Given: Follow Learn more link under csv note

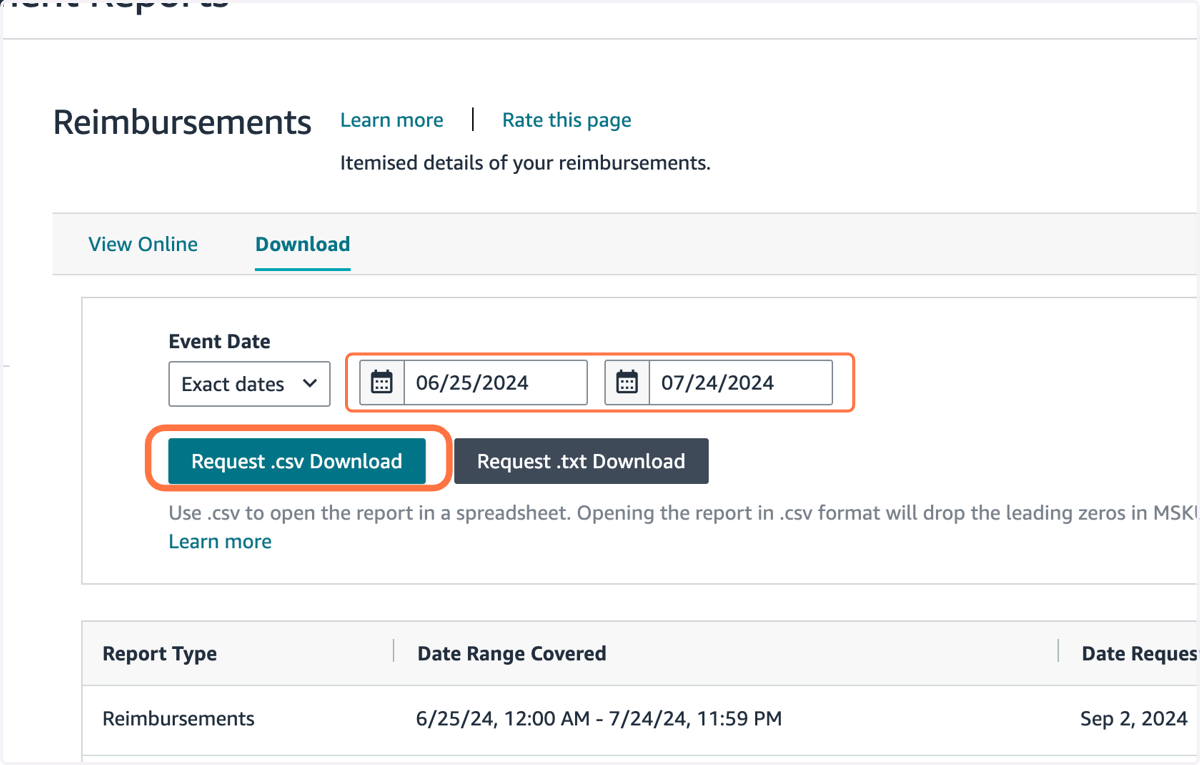Looking at the screenshot, I should coord(220,541).
